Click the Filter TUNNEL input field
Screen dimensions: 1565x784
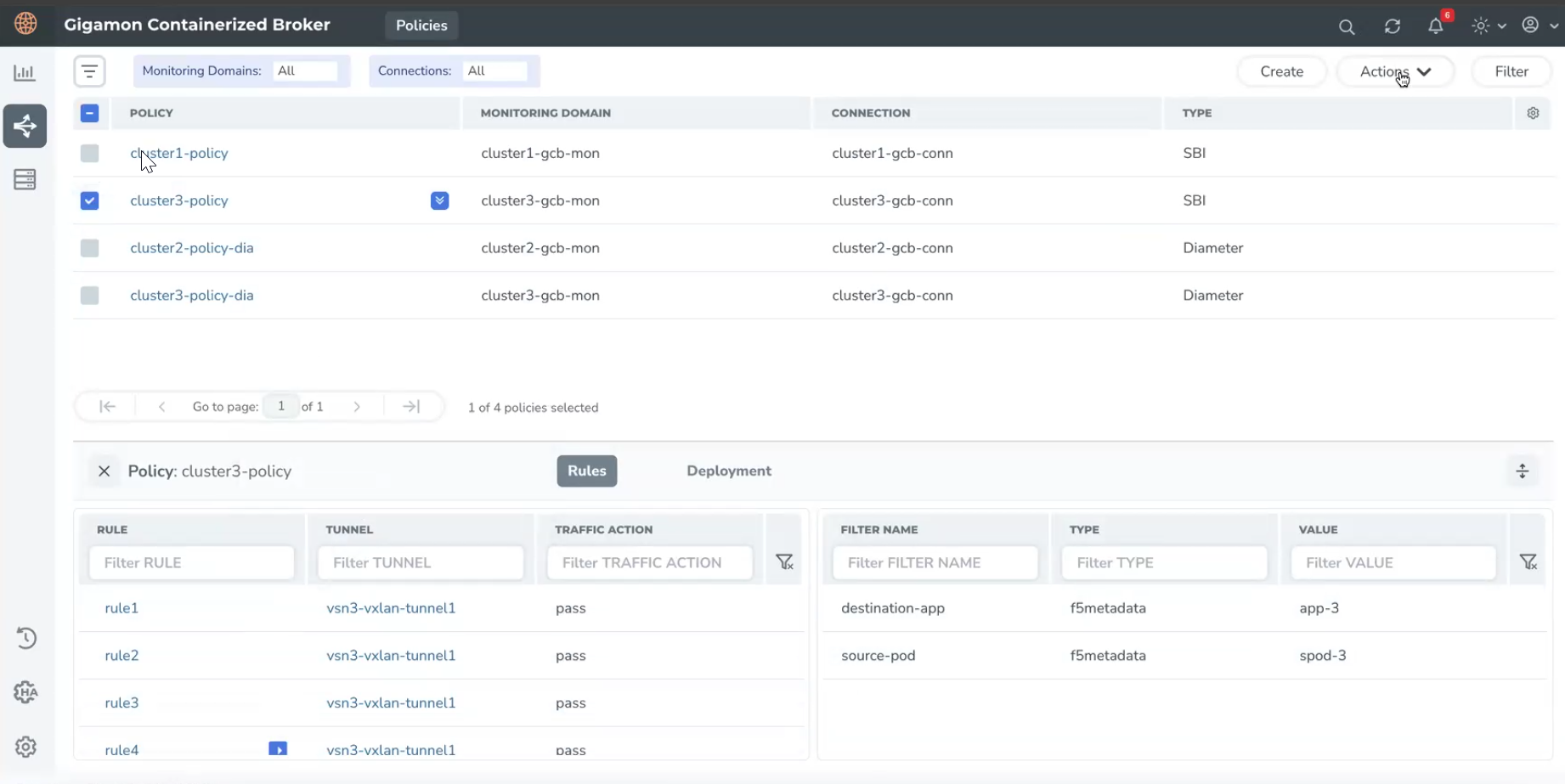[x=421, y=563]
